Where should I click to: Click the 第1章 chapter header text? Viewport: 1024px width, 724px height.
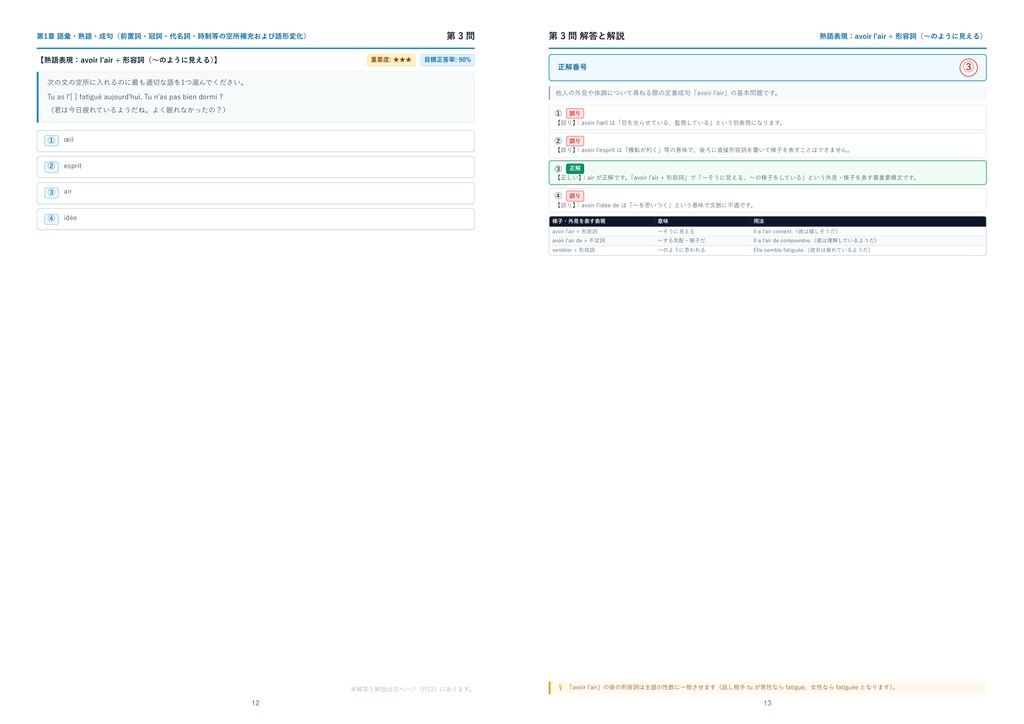(172, 37)
